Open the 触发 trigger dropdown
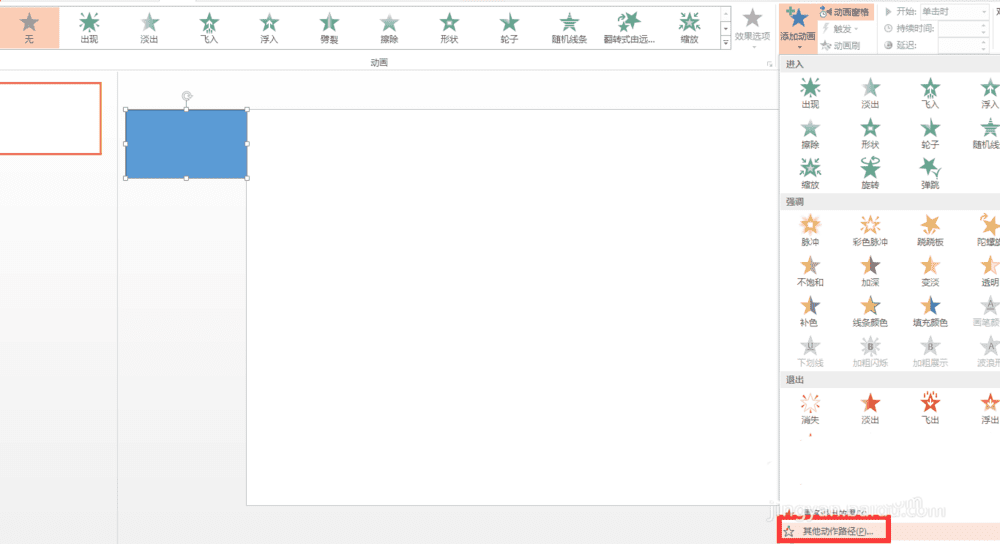 coord(841,29)
